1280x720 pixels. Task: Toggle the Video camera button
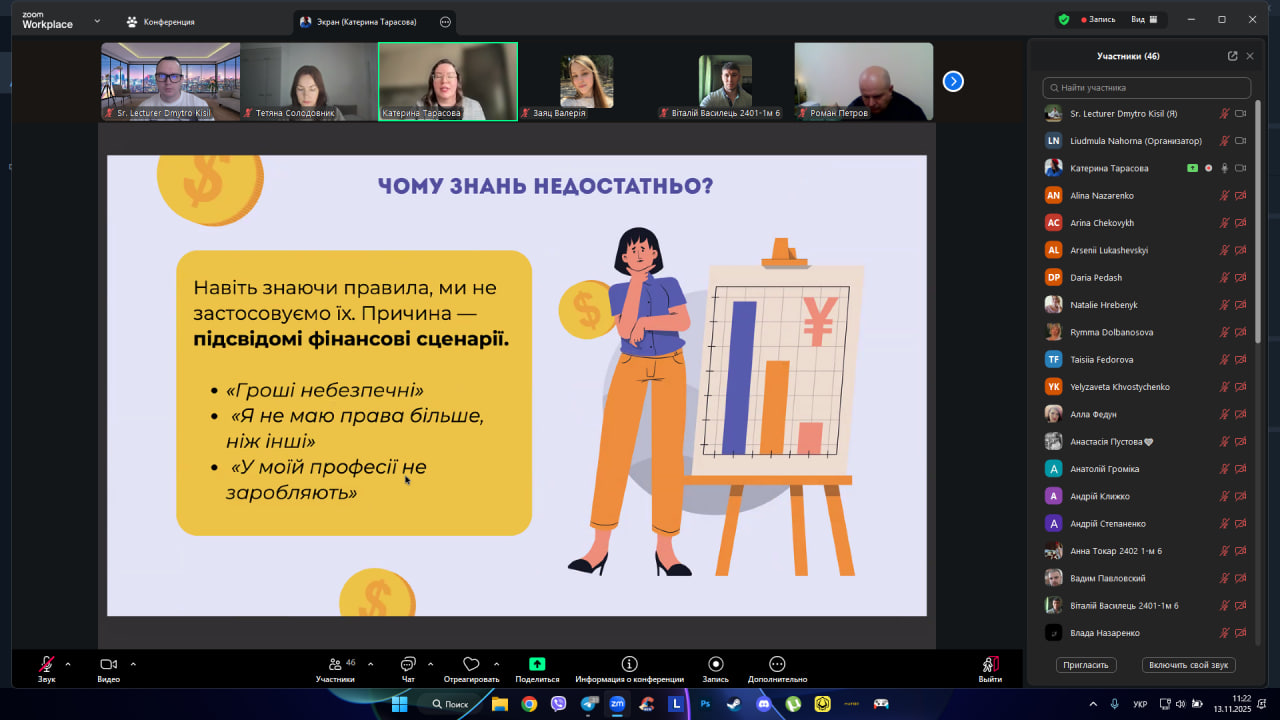(108, 665)
